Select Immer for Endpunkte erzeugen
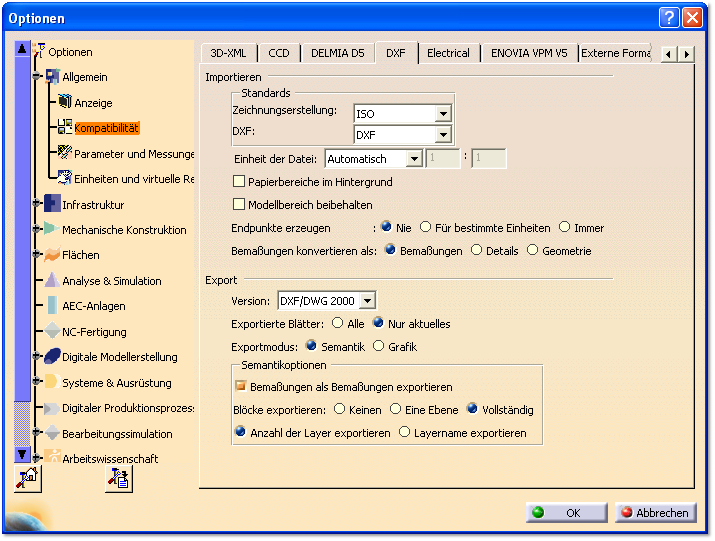Viewport: 715px width, 541px height. pyautogui.click(x=565, y=228)
